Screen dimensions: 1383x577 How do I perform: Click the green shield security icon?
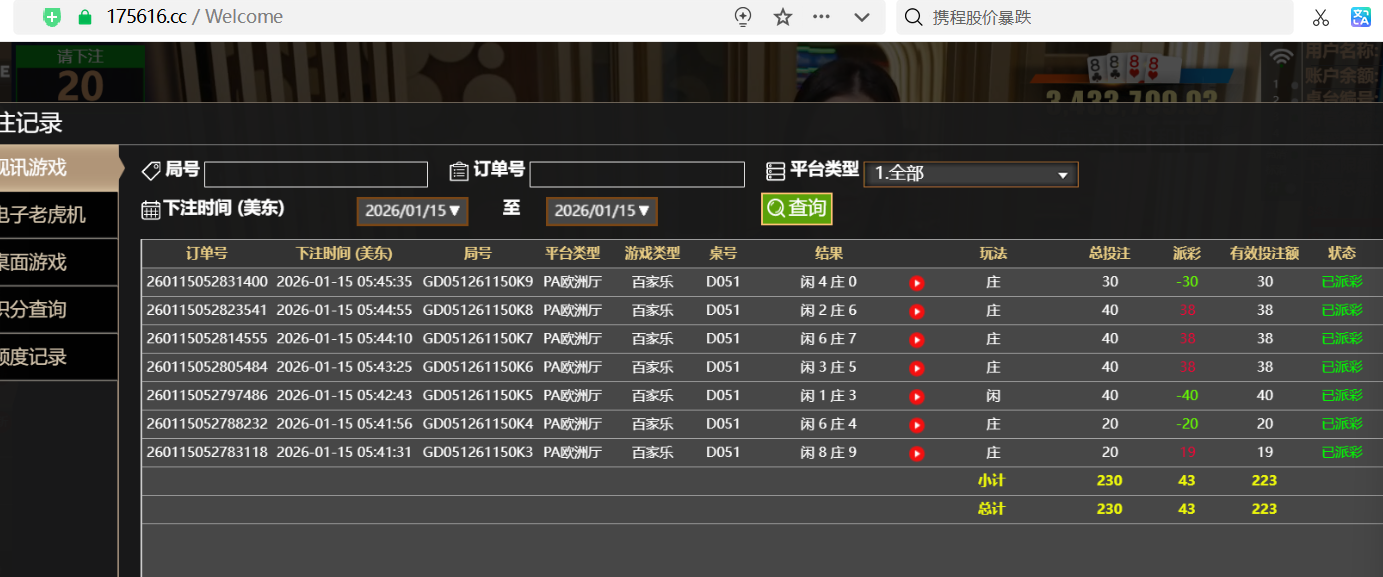point(52,17)
